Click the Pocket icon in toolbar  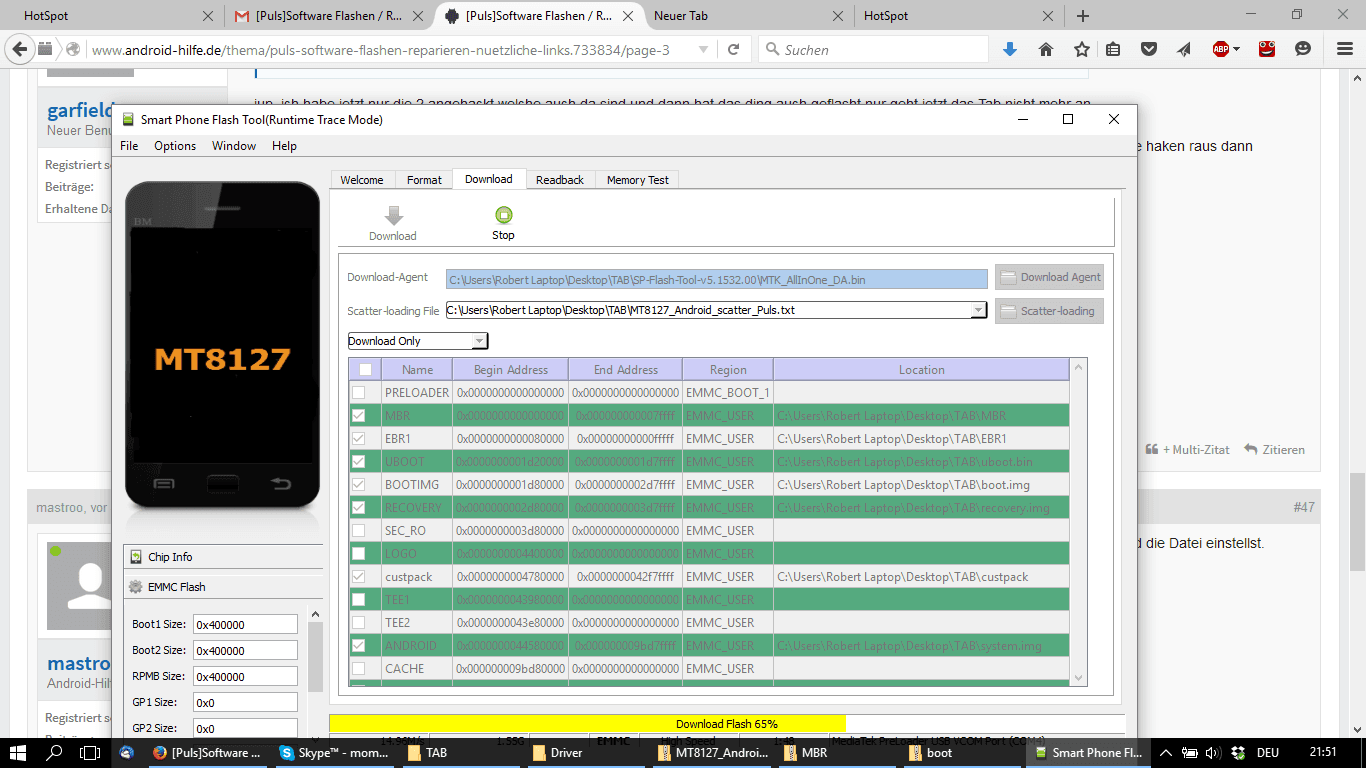tap(1149, 49)
